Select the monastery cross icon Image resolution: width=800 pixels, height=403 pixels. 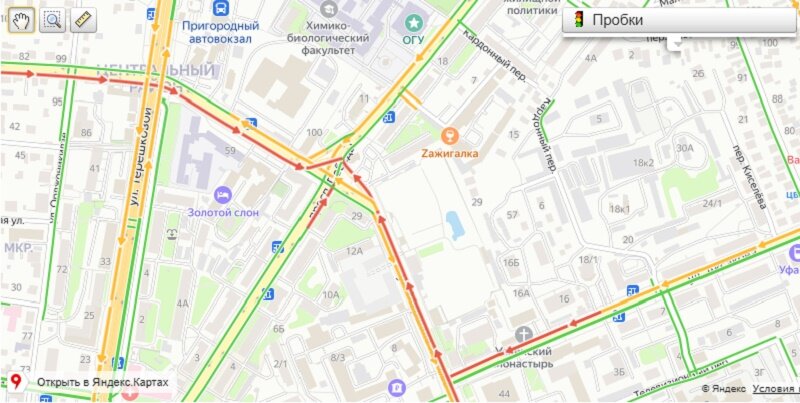click(523, 335)
